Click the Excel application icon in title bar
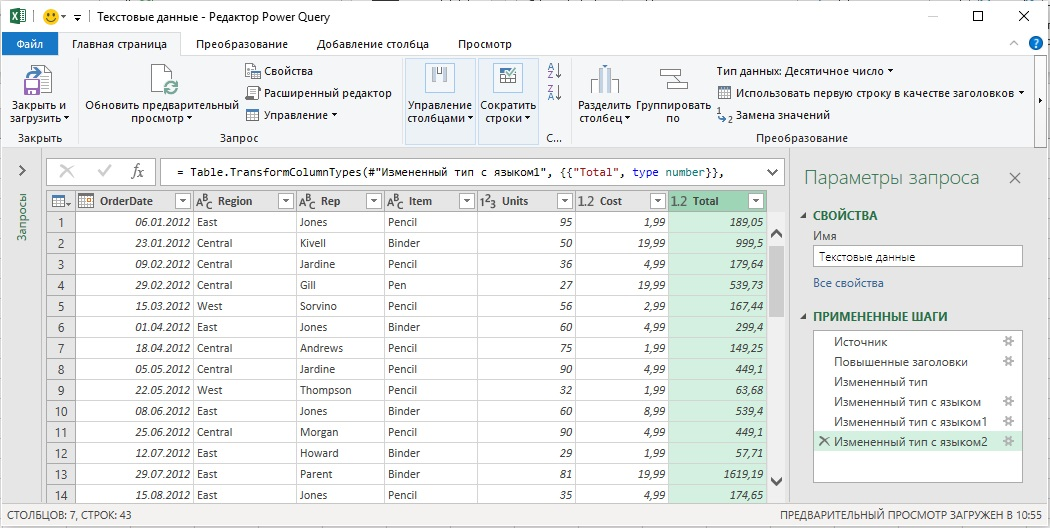 [17, 17]
